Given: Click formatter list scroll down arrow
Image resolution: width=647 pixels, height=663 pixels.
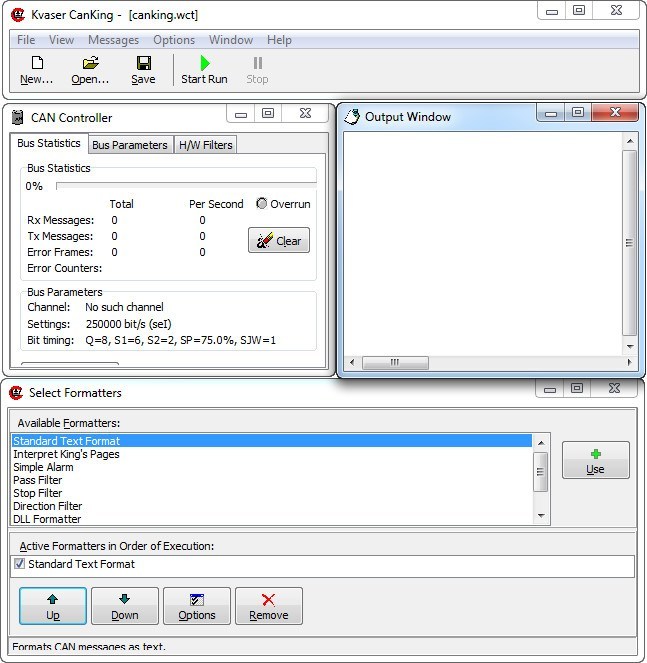Looking at the screenshot, I should click(x=541, y=515).
